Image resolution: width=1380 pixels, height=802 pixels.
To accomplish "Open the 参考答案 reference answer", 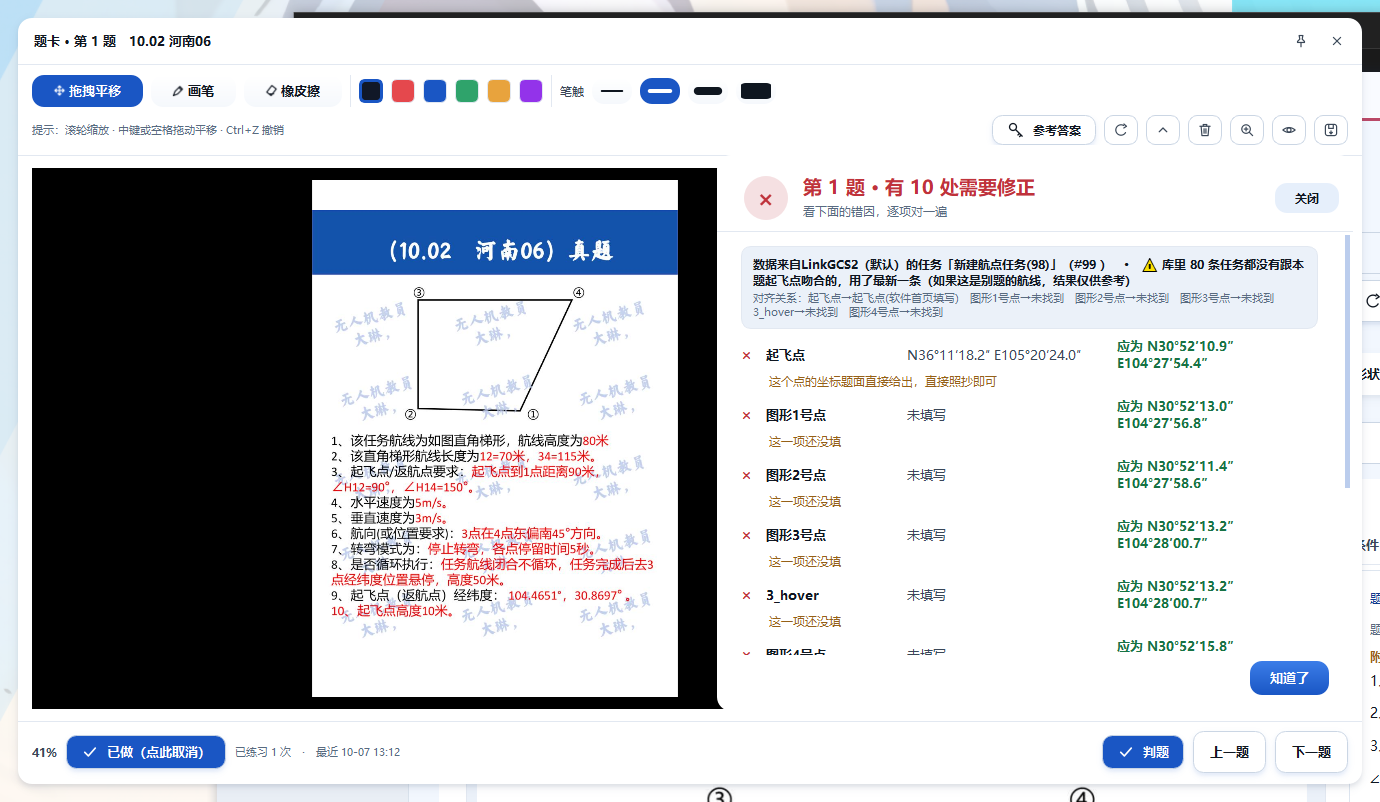I will click(x=1044, y=130).
